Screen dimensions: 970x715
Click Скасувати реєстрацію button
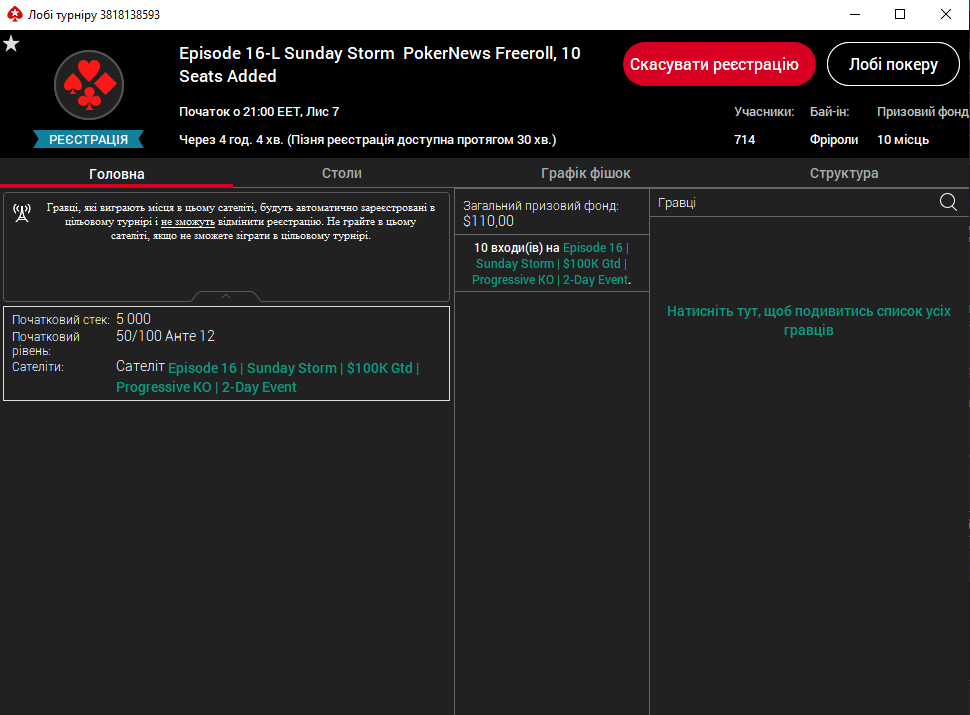(x=719, y=64)
